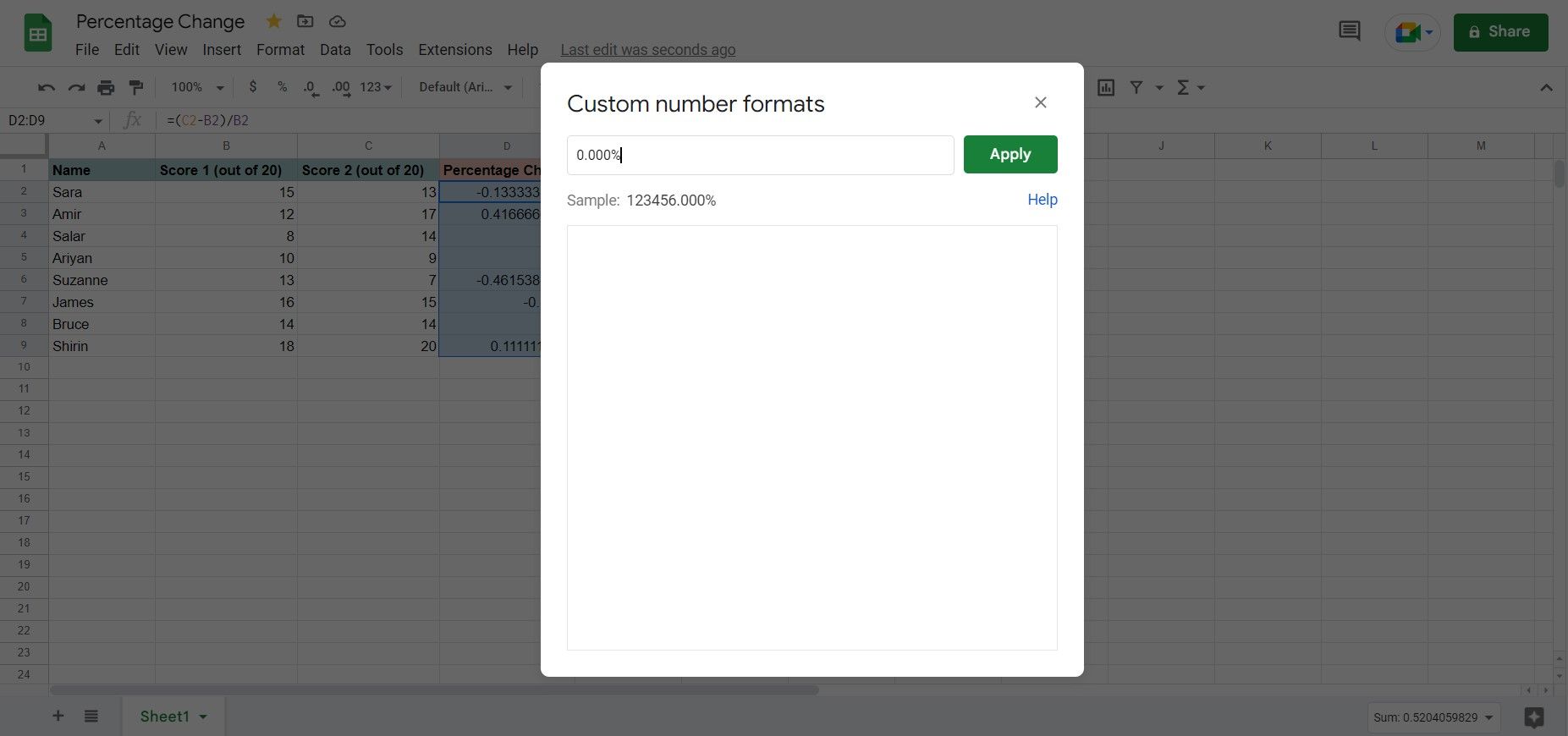Close the Custom number formats dialog

1040,102
